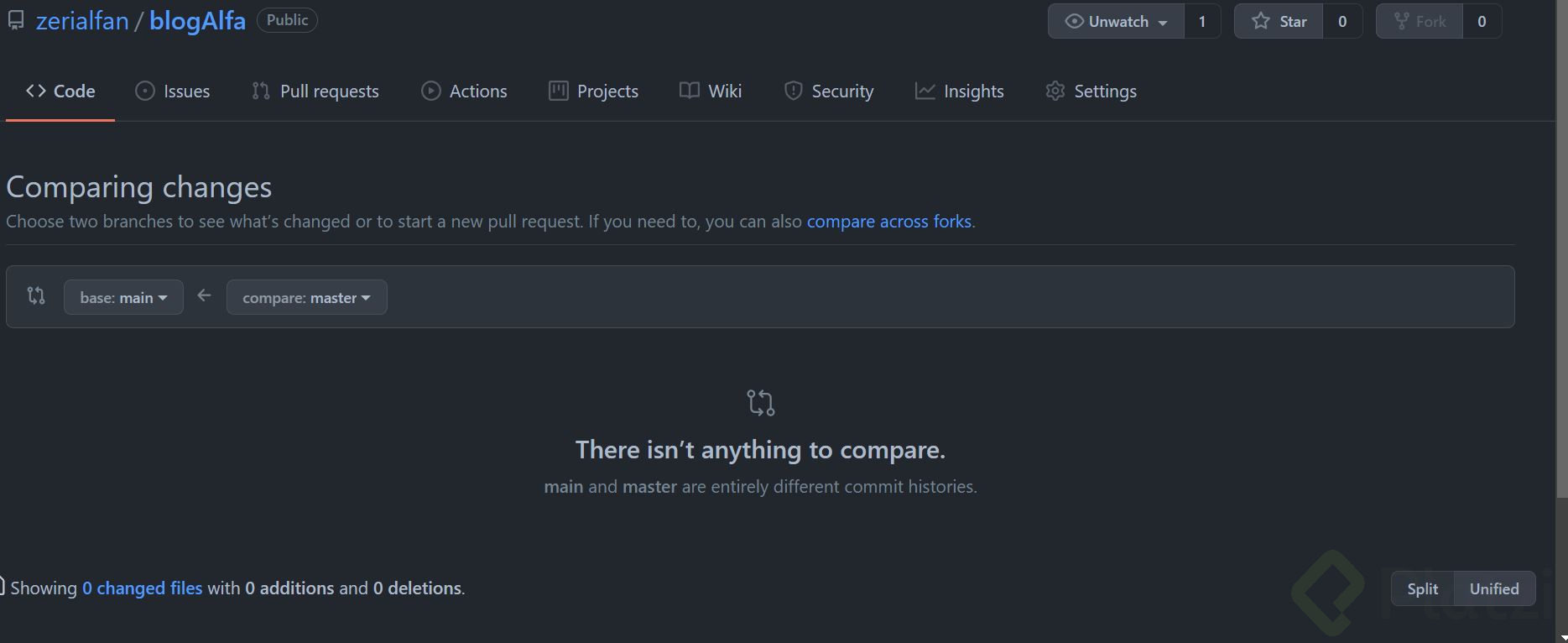The width and height of the screenshot is (1568, 643).
Task: Click the stargazers count next to Star
Action: pos(1342,21)
